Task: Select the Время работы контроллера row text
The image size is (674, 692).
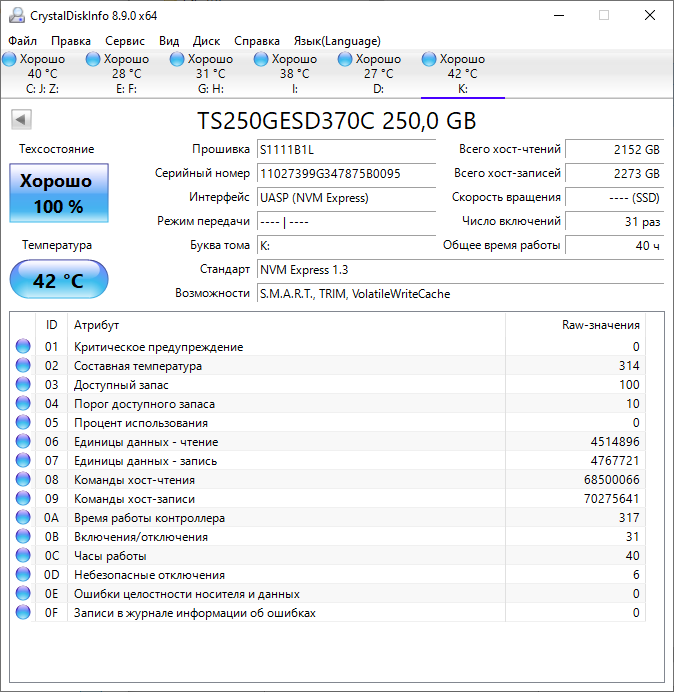Action: [x=149, y=518]
